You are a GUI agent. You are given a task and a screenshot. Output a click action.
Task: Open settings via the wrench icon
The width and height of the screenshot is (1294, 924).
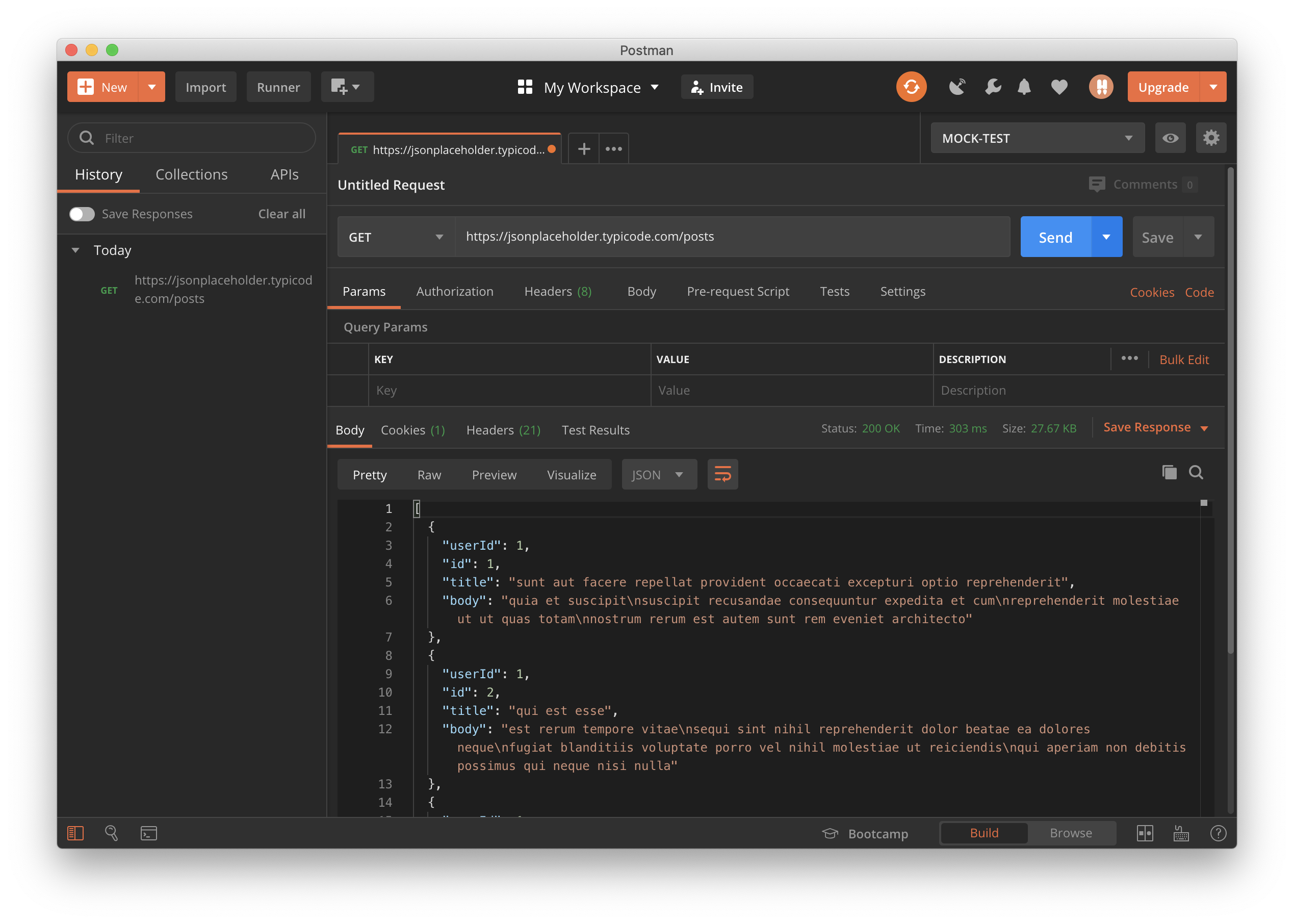[993, 87]
